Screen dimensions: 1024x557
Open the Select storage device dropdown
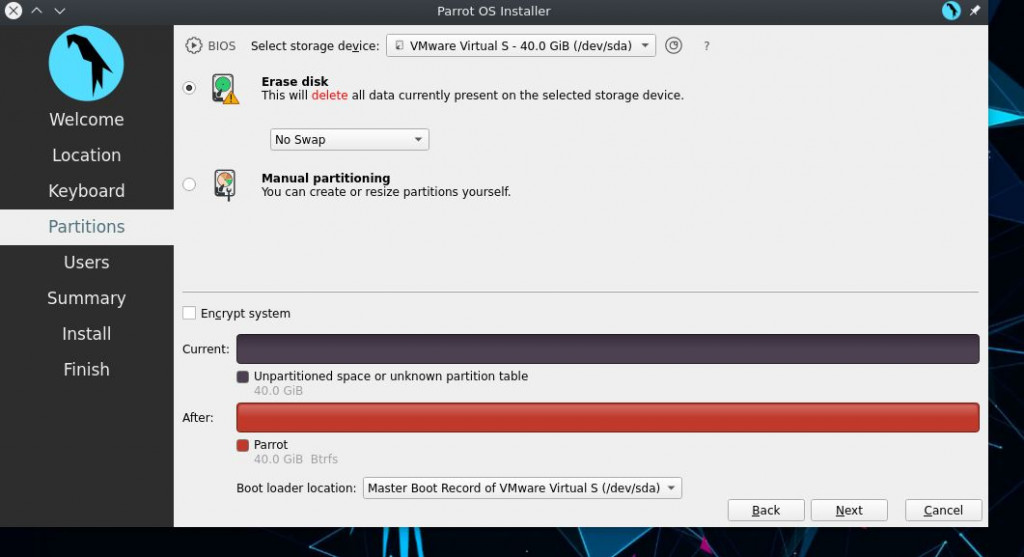click(x=520, y=46)
